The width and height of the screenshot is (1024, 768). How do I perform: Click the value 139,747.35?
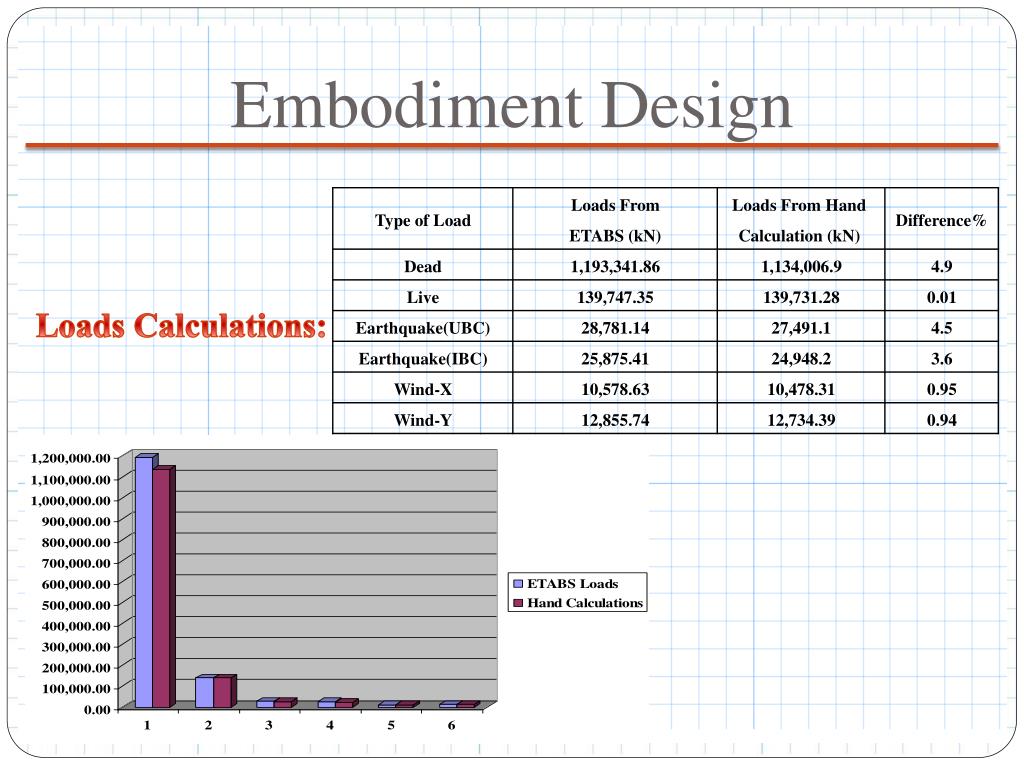[615, 297]
